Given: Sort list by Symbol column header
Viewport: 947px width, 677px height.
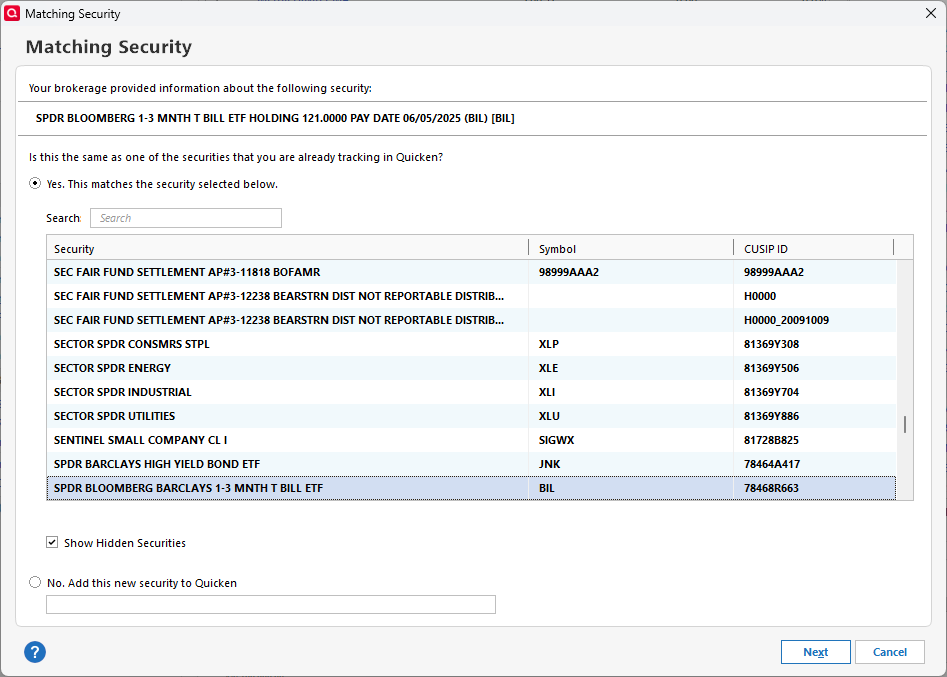Looking at the screenshot, I should click(x=630, y=248).
